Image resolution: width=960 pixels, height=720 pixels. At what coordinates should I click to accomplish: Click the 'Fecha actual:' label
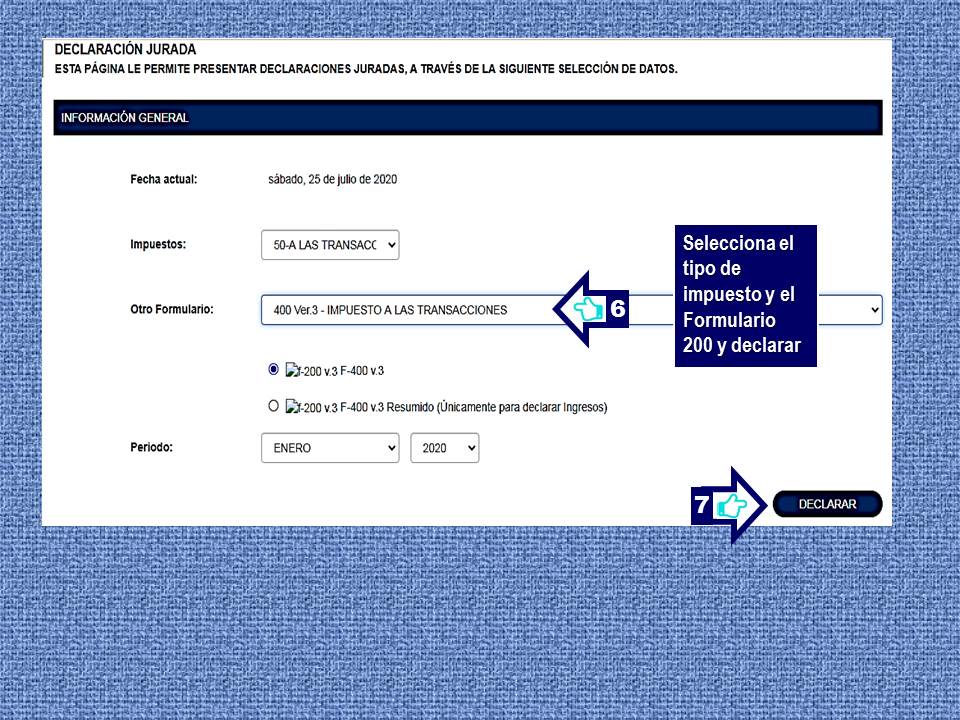(x=163, y=179)
